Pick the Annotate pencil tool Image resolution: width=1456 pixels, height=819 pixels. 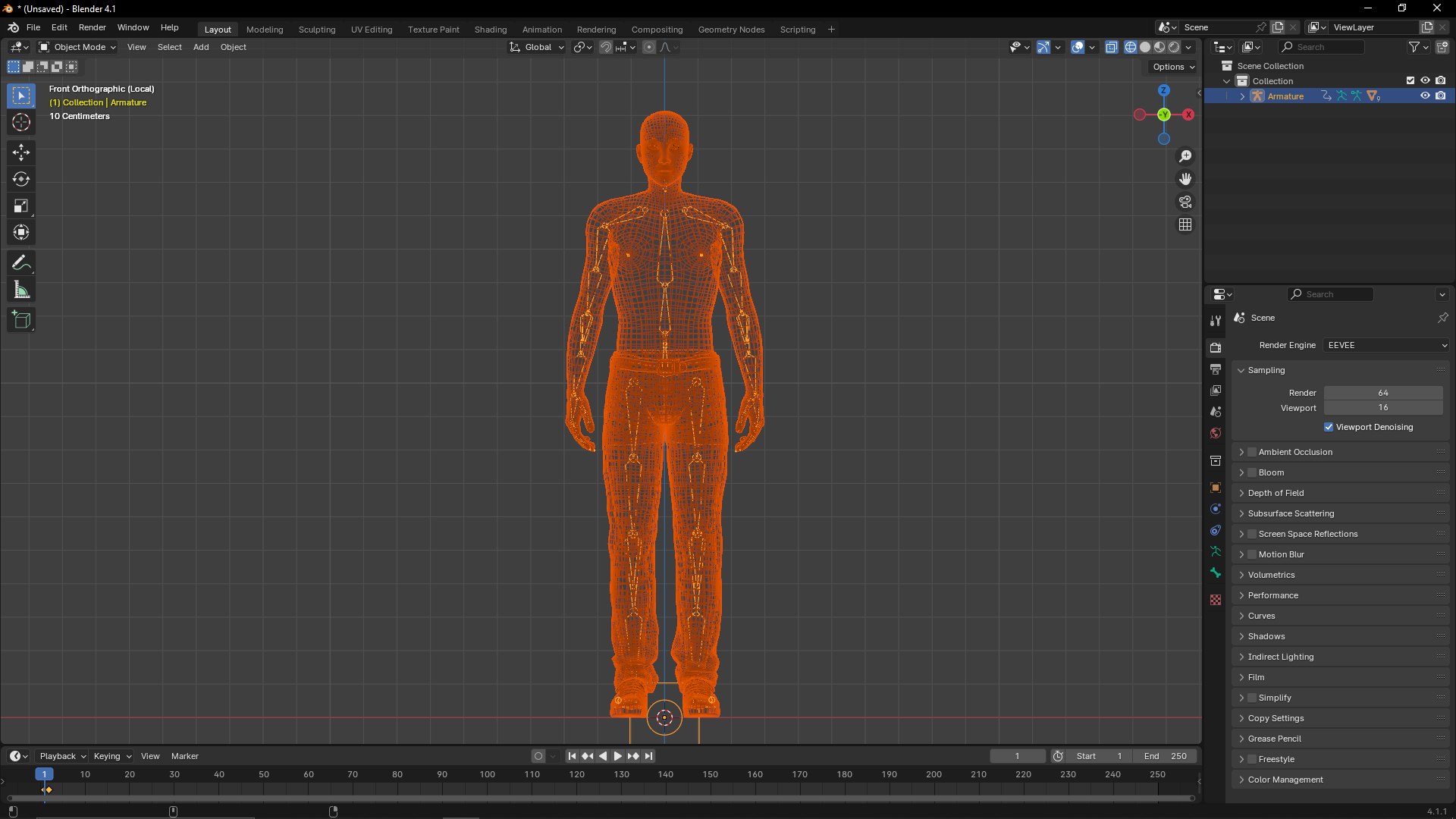[21, 263]
